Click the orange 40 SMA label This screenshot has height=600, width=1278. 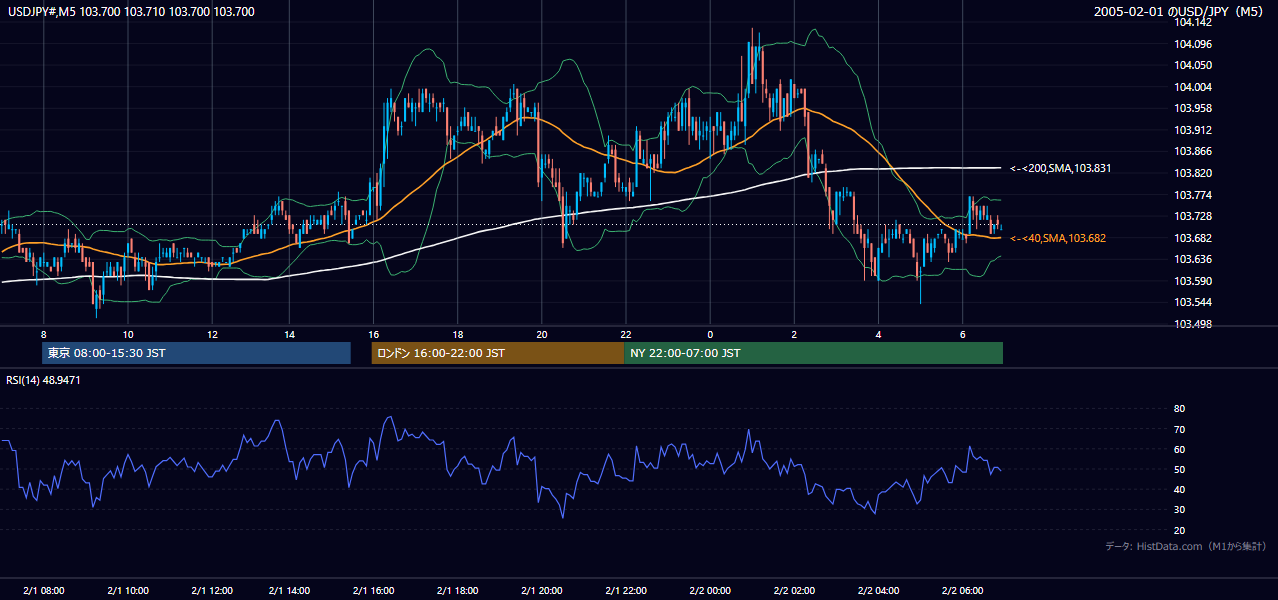coord(1058,238)
